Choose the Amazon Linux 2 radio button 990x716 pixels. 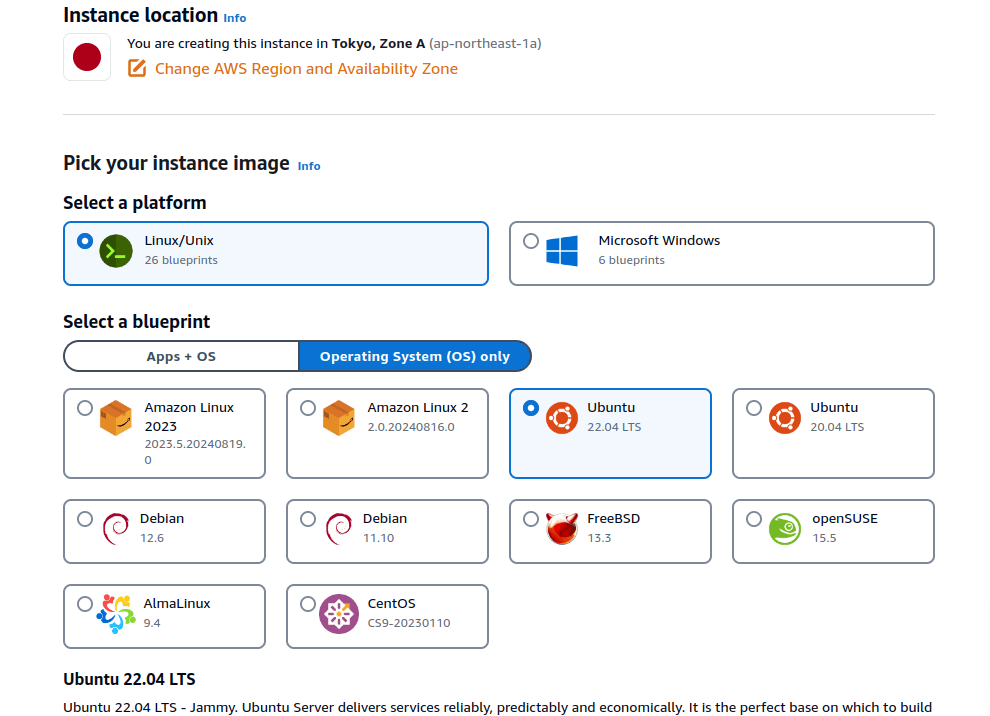click(x=307, y=409)
